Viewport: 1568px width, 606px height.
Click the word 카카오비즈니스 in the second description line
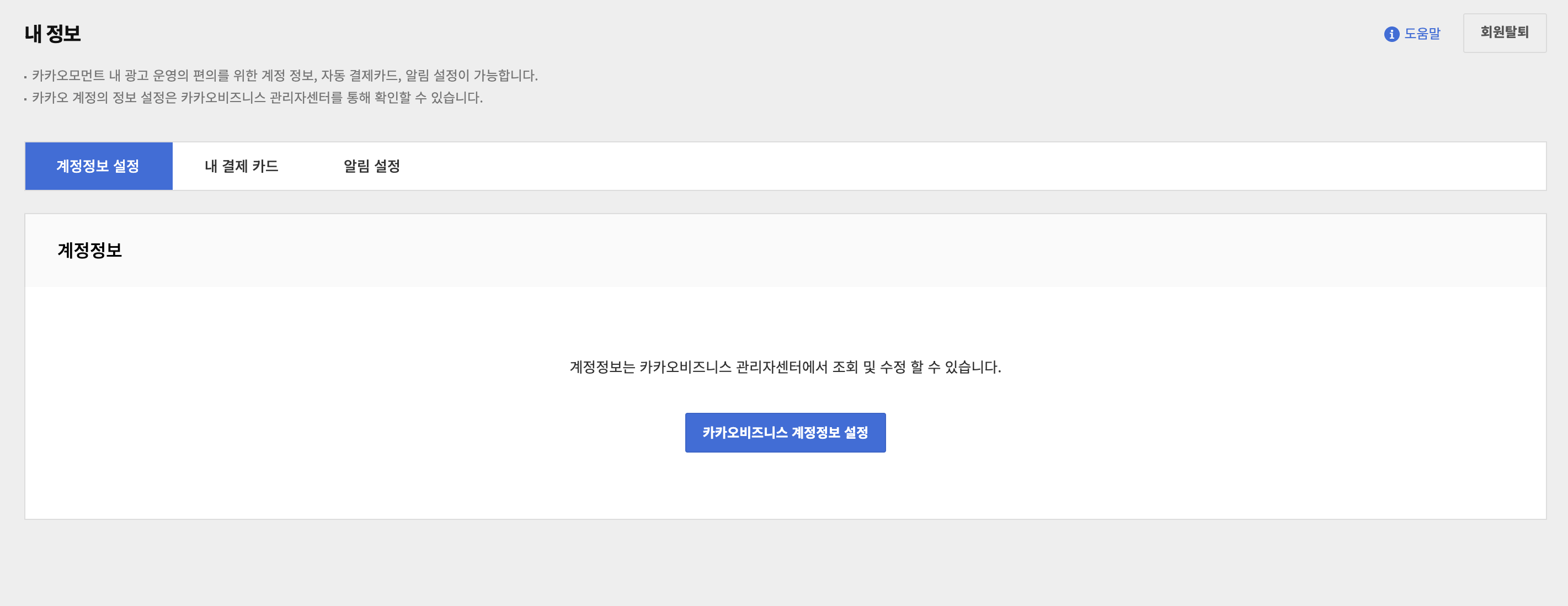[223, 98]
